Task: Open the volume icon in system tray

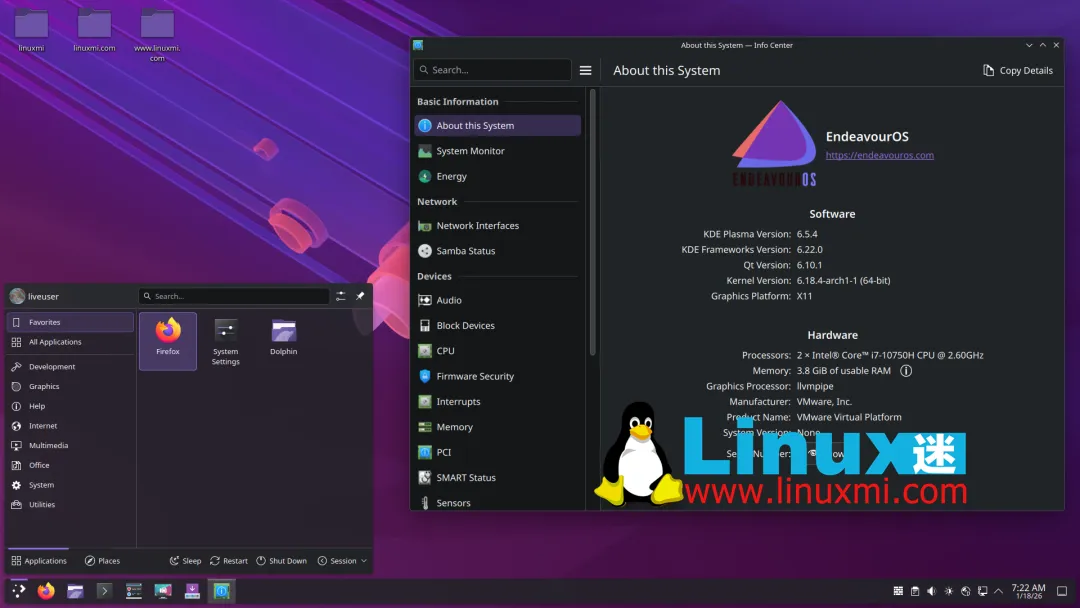Action: point(931,591)
